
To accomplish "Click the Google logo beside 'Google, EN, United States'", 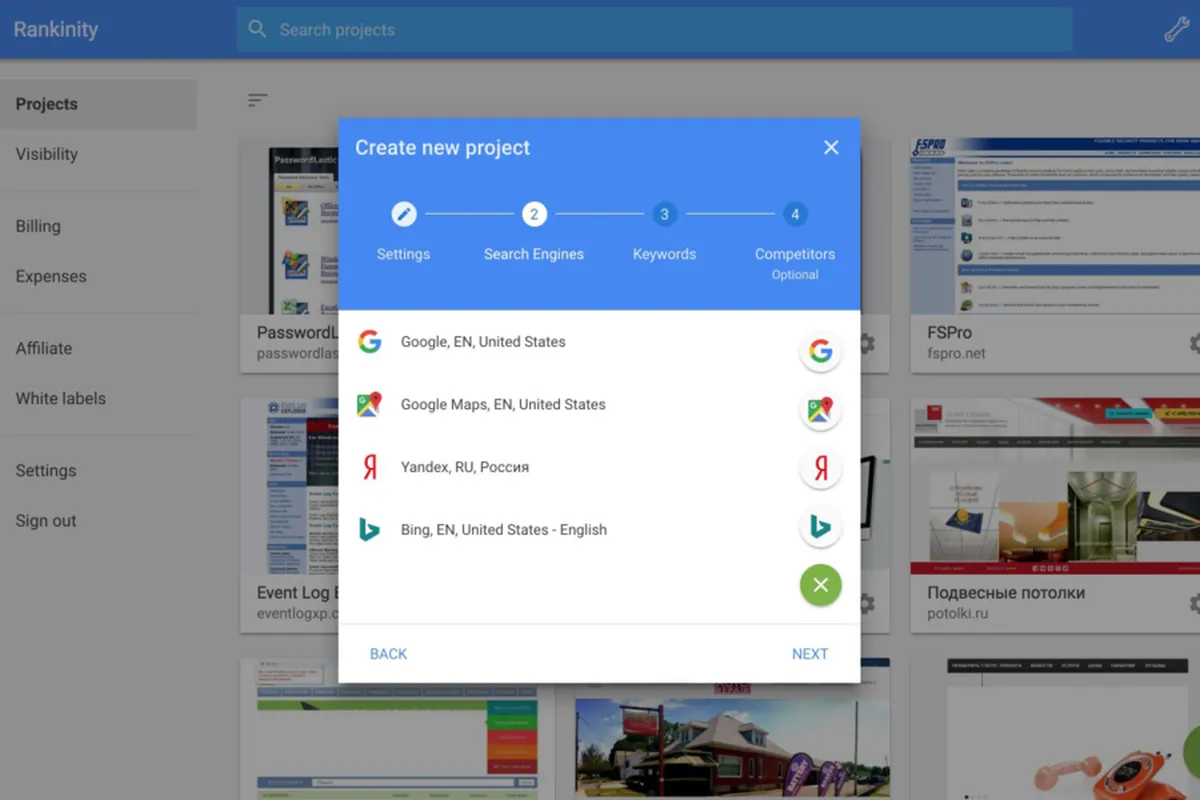I will 370,342.
